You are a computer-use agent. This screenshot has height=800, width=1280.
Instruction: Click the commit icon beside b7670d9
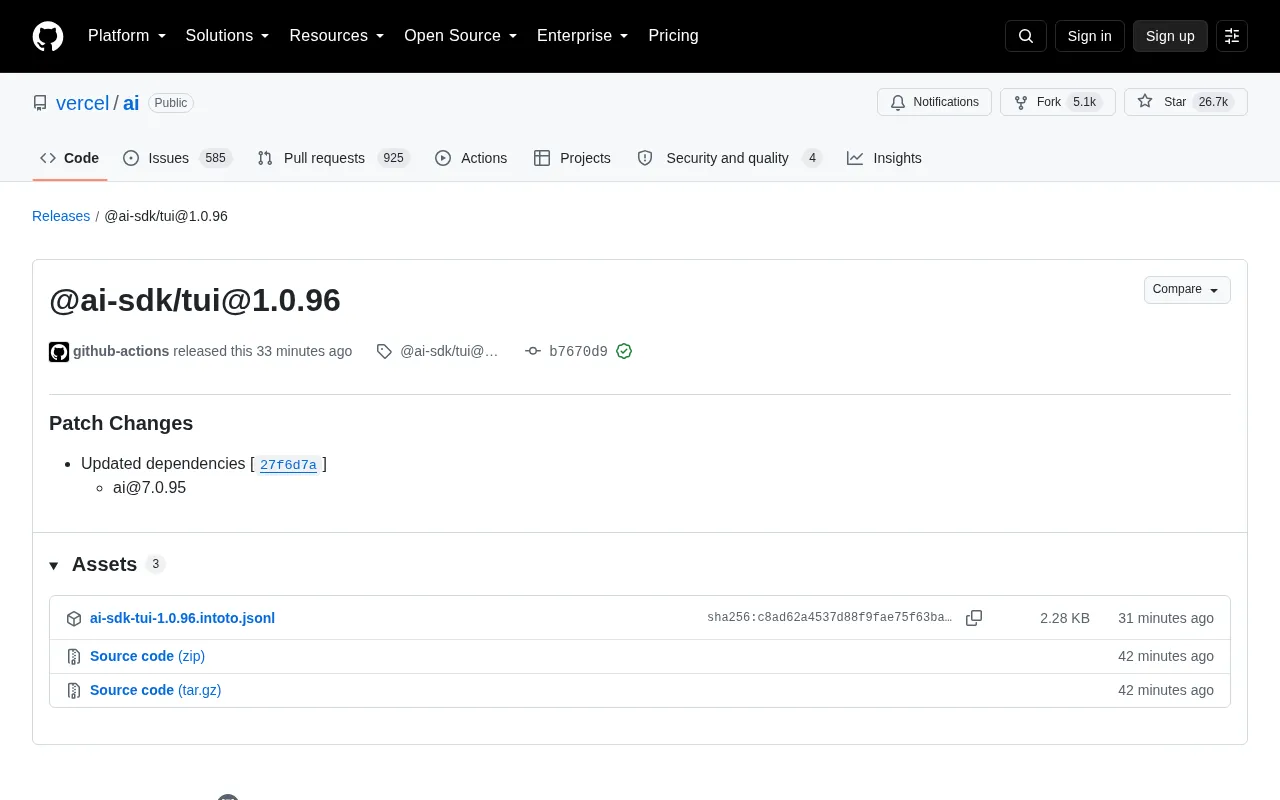pos(533,351)
